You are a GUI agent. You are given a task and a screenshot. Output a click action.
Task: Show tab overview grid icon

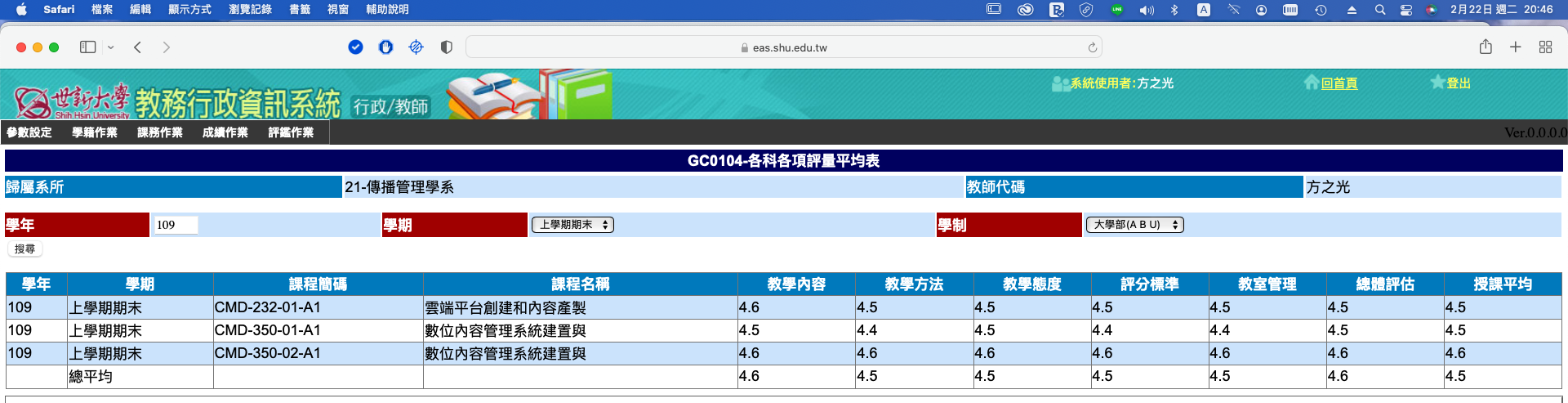click(x=1545, y=47)
